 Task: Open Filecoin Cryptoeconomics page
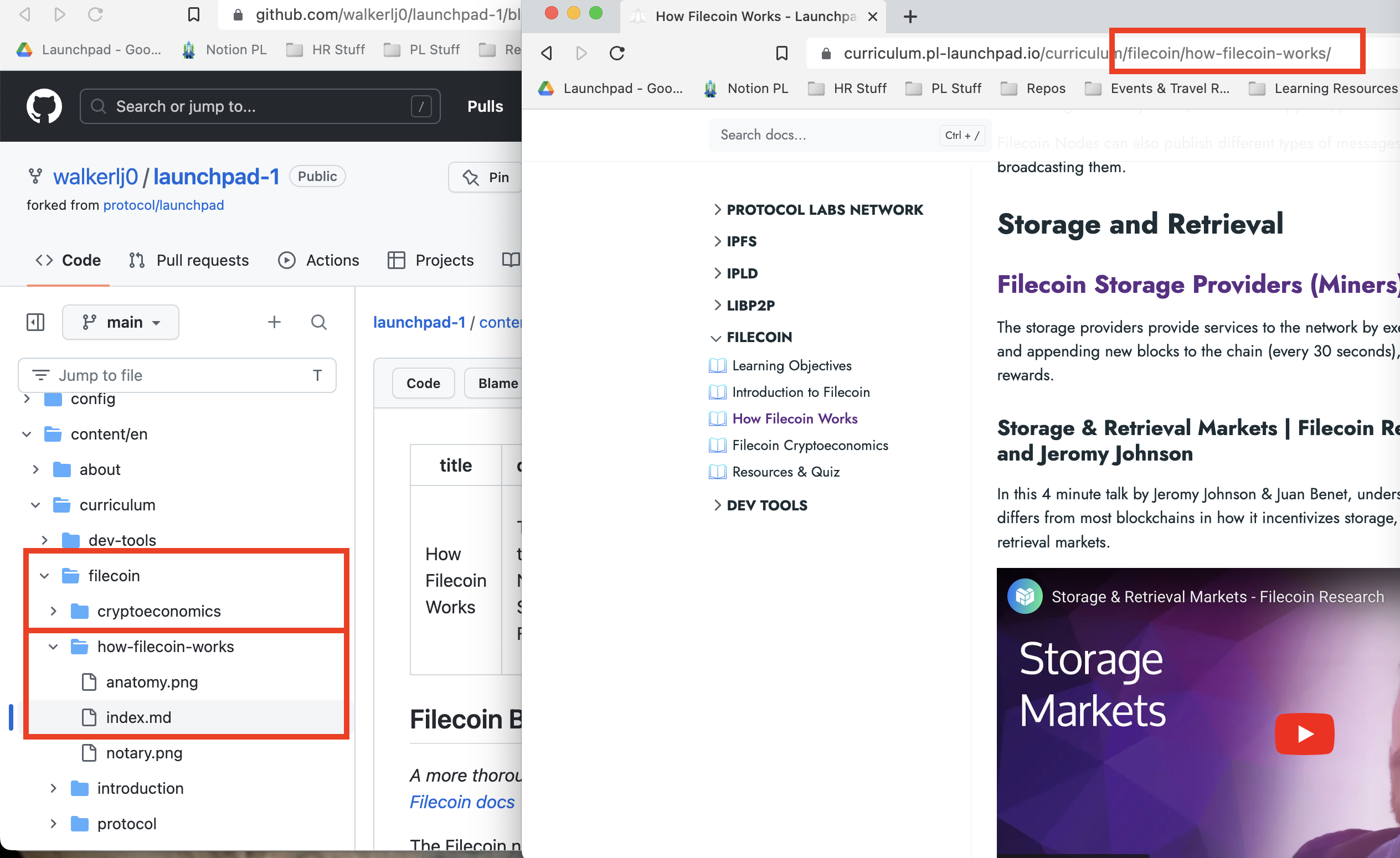(810, 445)
